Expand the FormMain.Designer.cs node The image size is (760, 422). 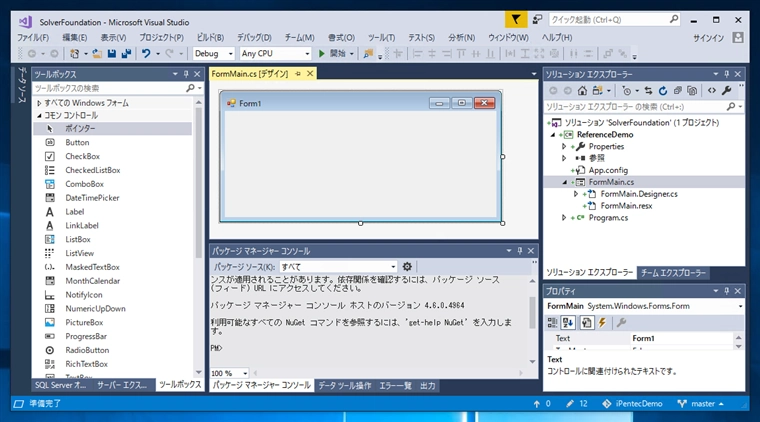(x=576, y=194)
